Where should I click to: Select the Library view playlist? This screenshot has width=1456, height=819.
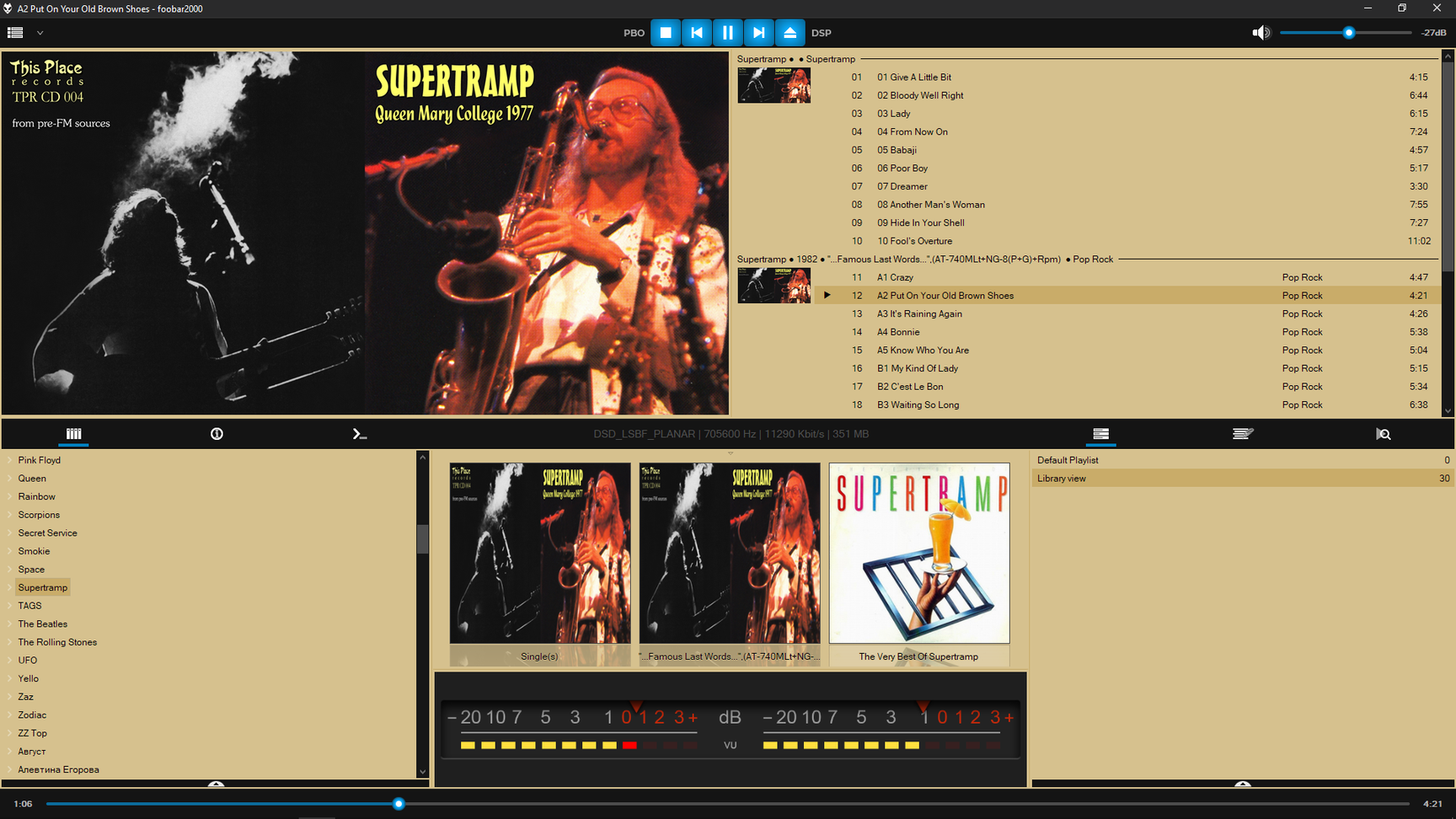1242,479
